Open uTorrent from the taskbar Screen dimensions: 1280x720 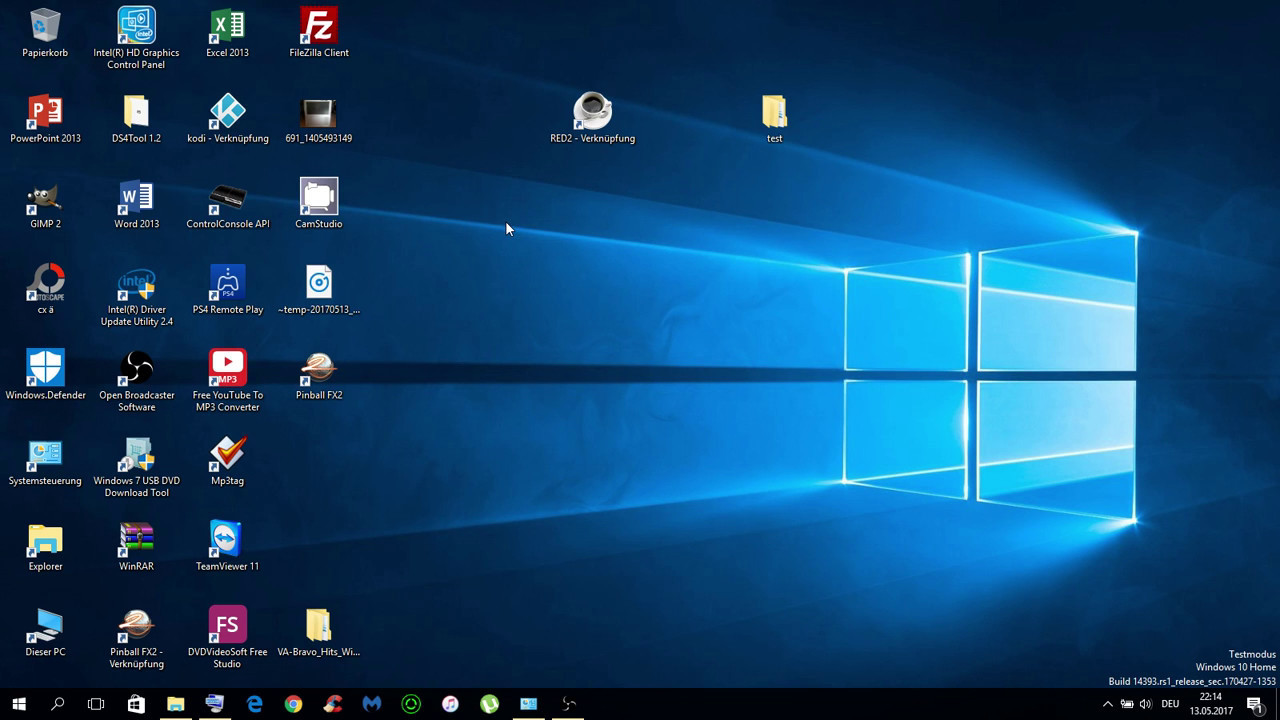point(489,704)
